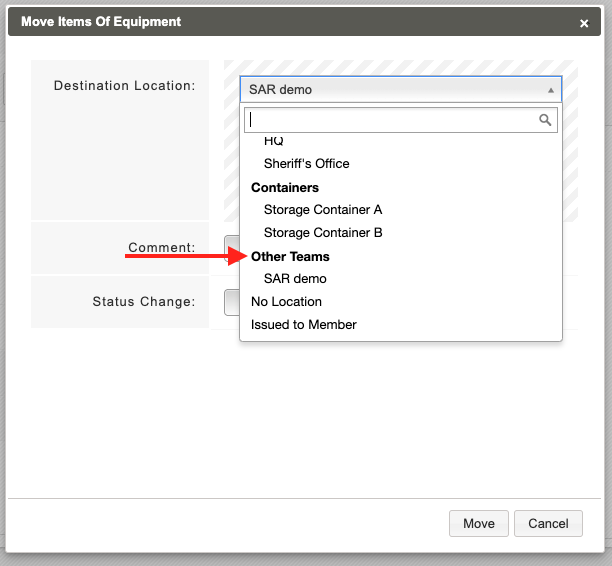Click the magnifier icon in search box
Image resolution: width=612 pixels, height=566 pixels.
click(545, 120)
